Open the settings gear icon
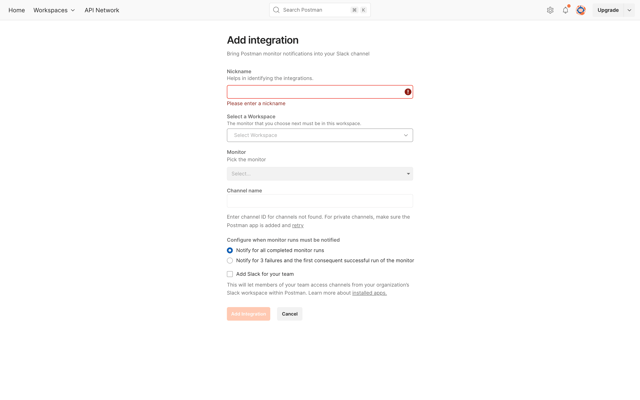 (550, 10)
